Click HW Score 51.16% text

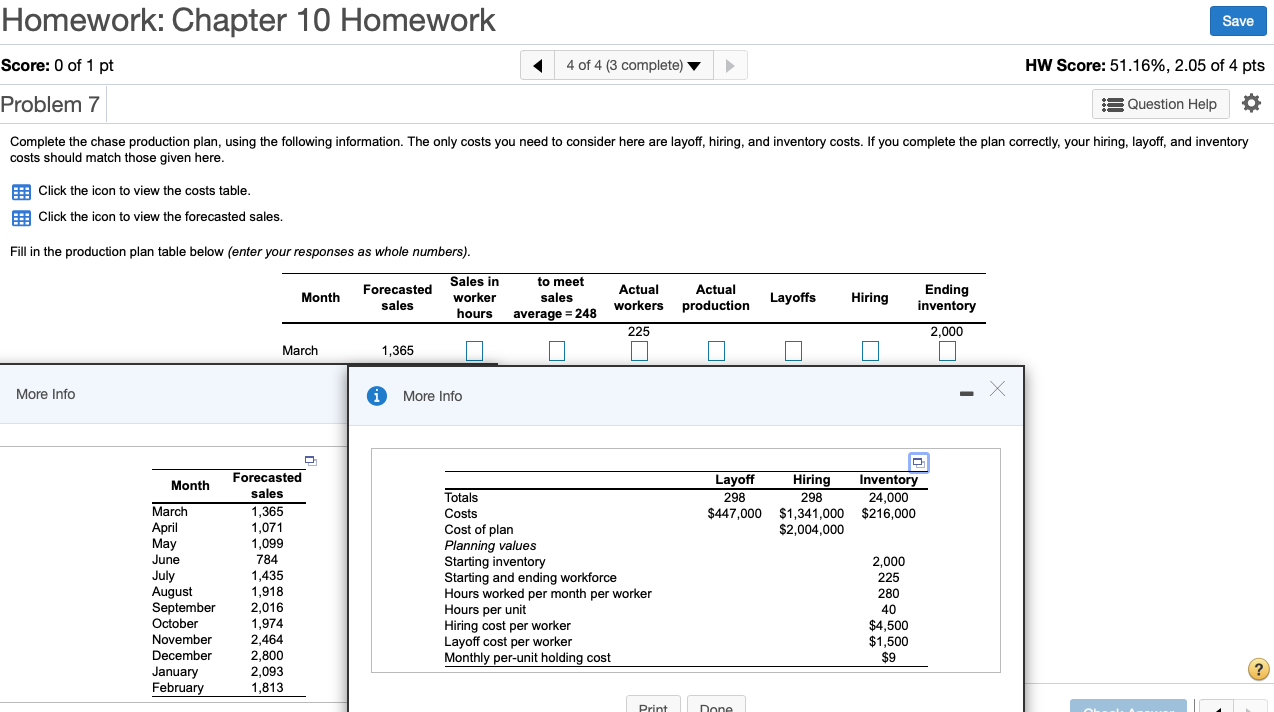click(x=1145, y=65)
